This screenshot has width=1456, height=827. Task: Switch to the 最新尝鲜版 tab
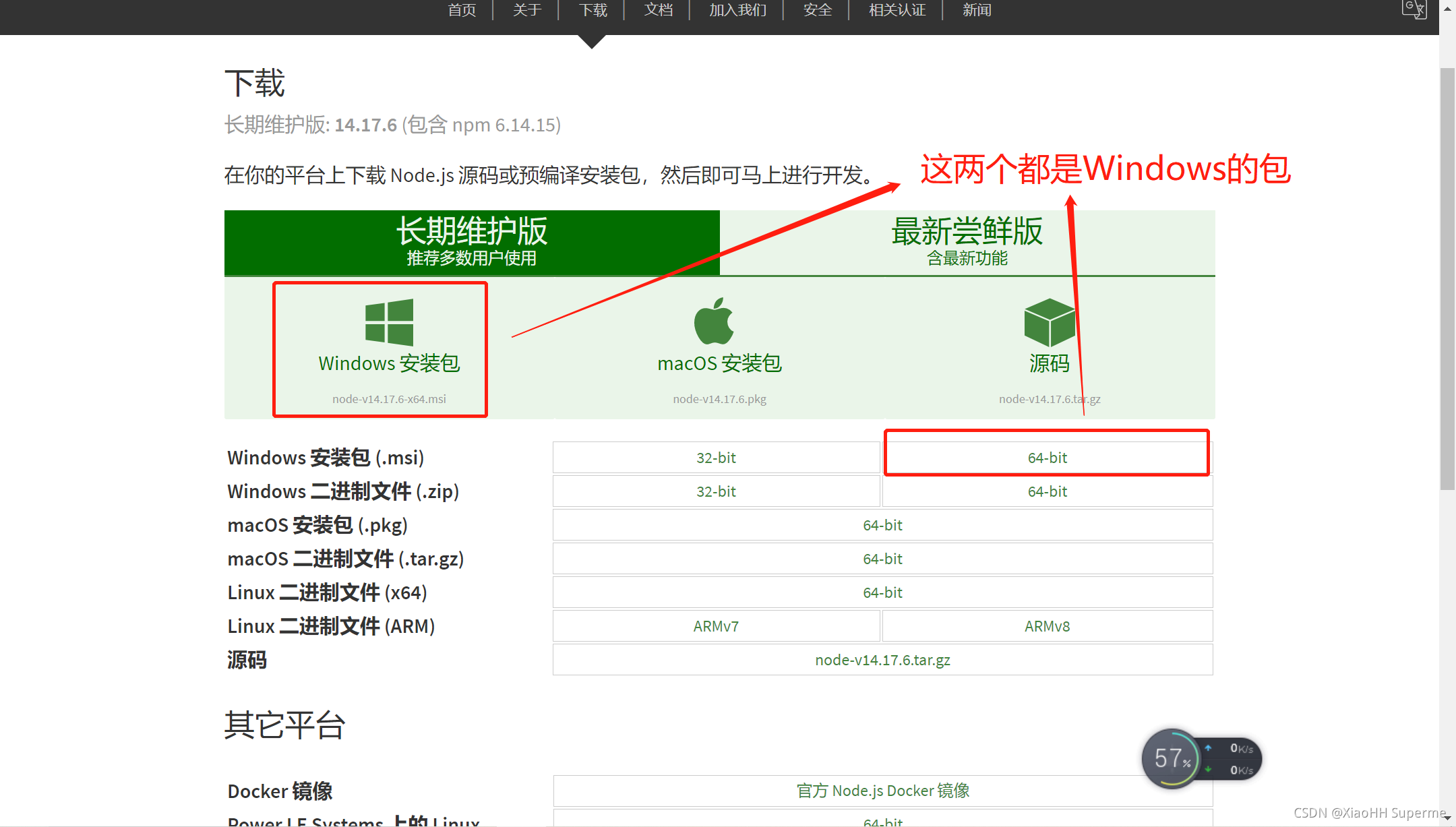pyautogui.click(x=967, y=242)
